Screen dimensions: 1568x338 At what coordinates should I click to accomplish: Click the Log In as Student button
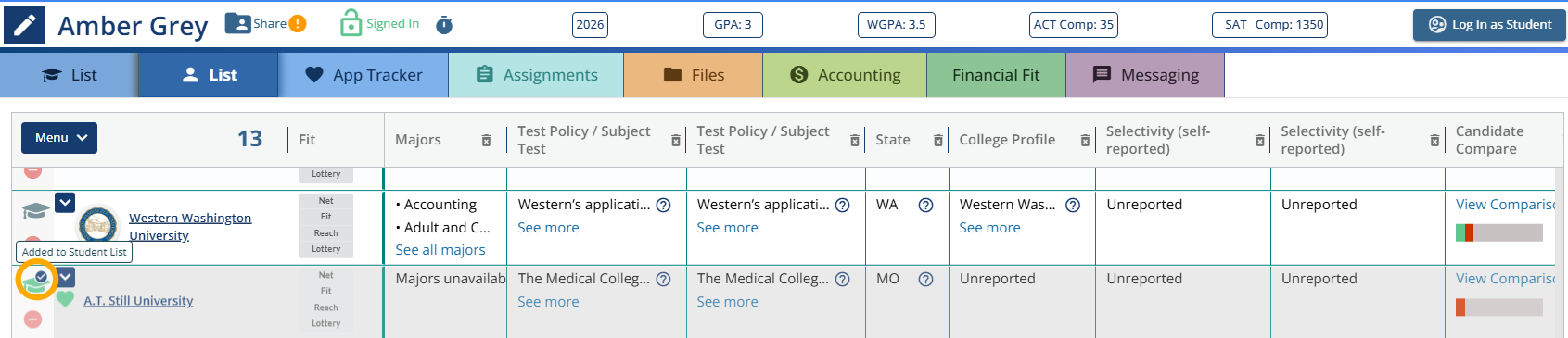tap(1489, 25)
